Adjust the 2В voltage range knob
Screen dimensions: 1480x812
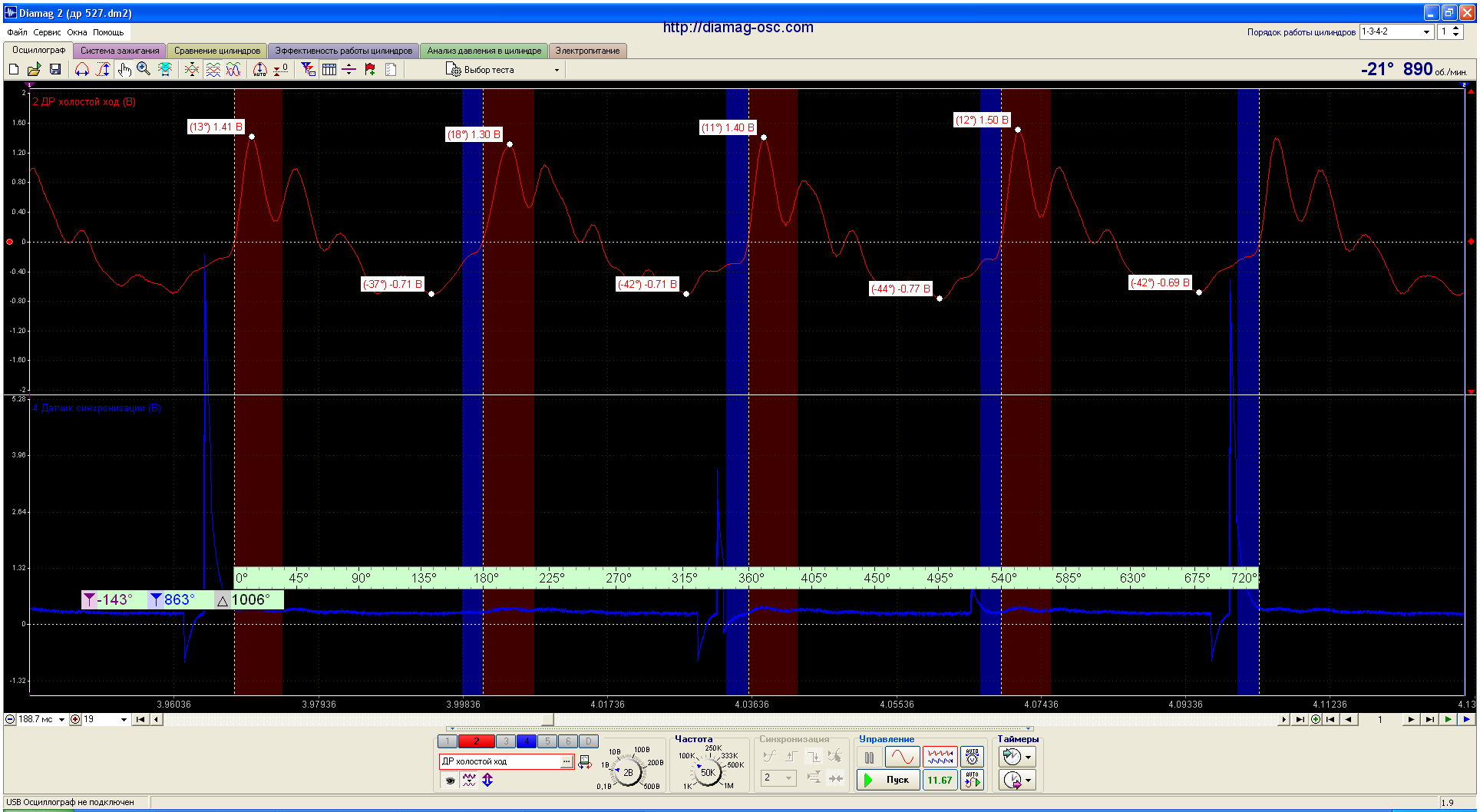coord(629,772)
